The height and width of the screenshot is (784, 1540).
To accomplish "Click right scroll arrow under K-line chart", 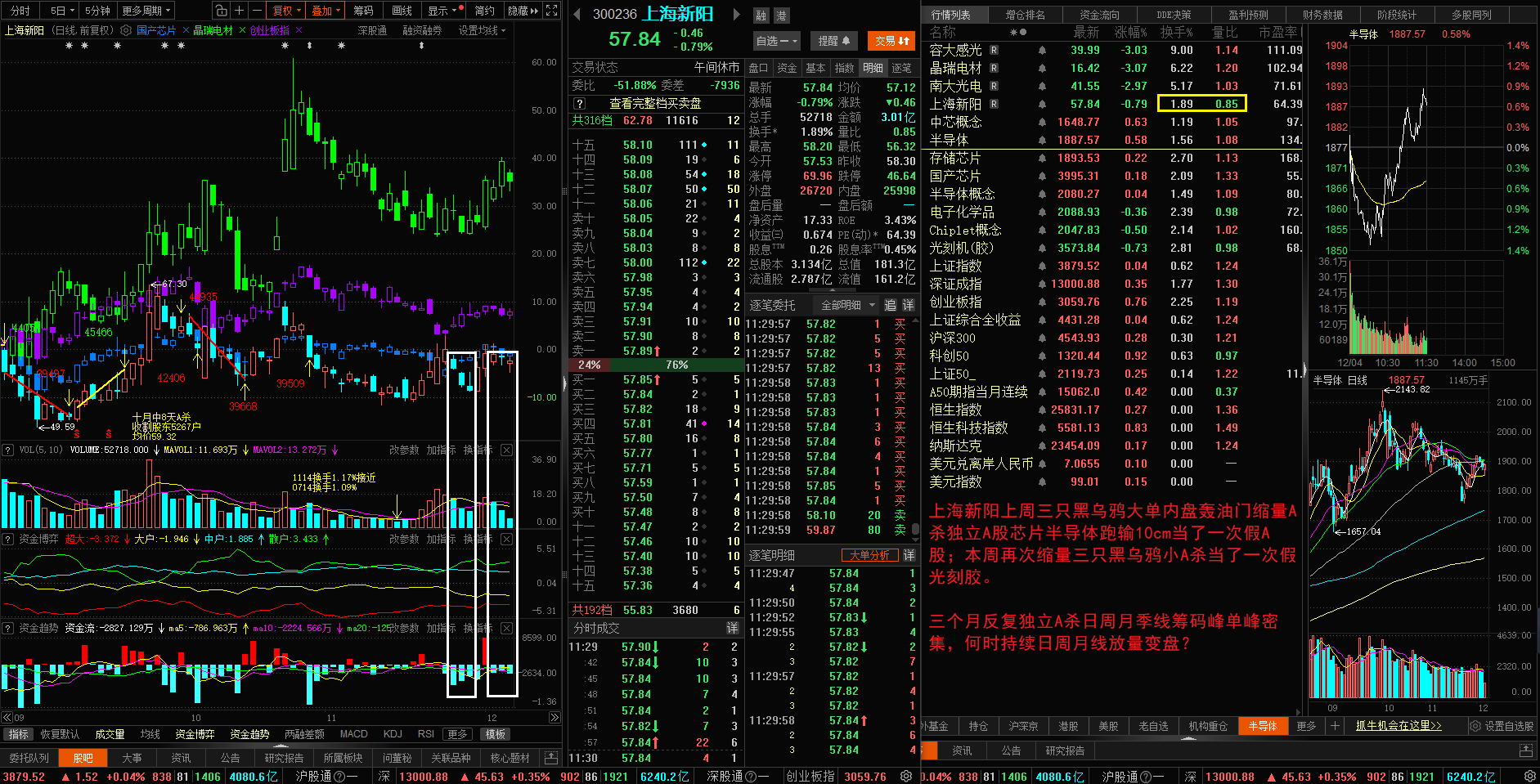I will 554,717.
